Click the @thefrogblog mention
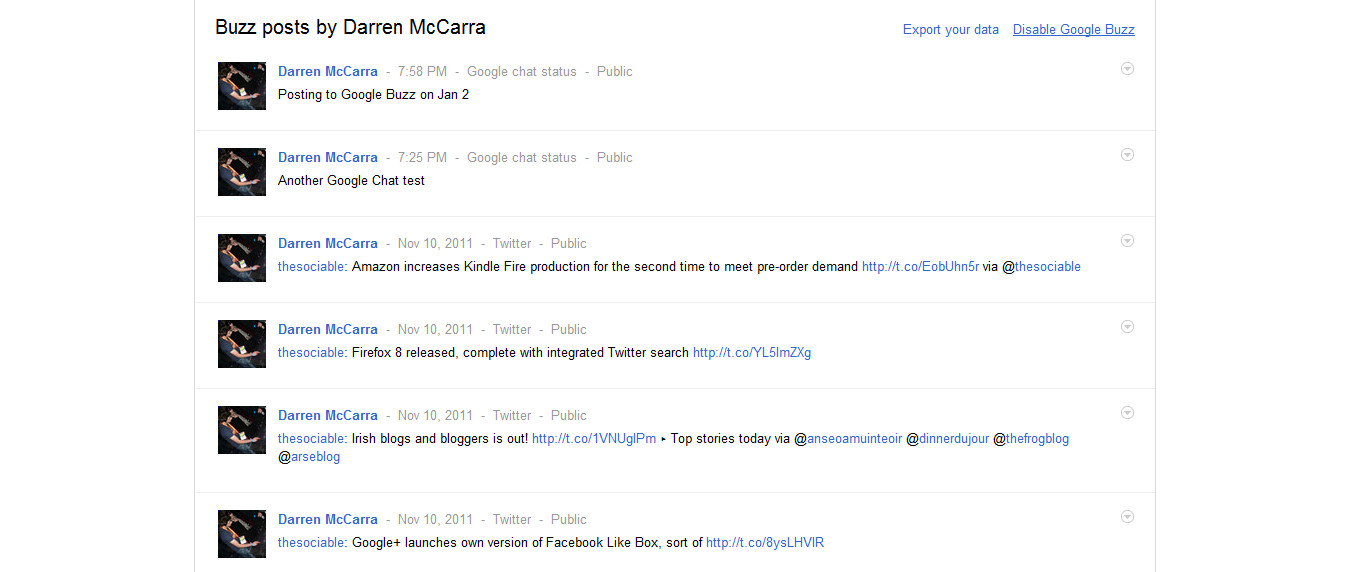 1037,439
